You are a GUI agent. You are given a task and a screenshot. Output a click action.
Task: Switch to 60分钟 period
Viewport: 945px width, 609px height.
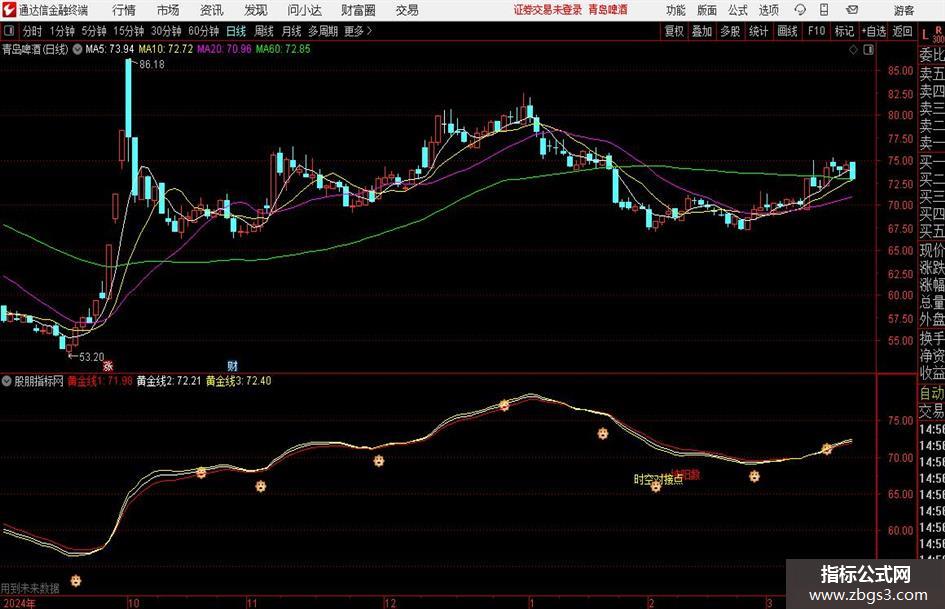pyautogui.click(x=203, y=31)
